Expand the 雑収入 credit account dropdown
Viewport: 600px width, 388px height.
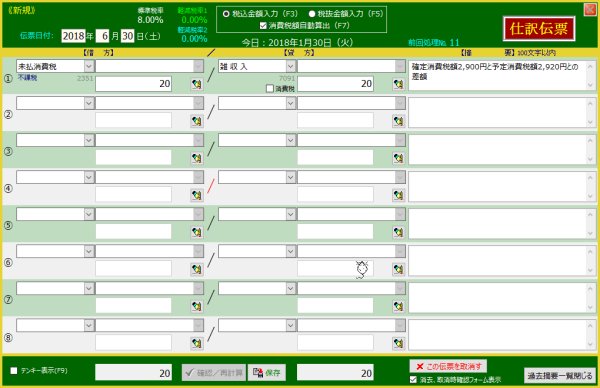click(291, 66)
